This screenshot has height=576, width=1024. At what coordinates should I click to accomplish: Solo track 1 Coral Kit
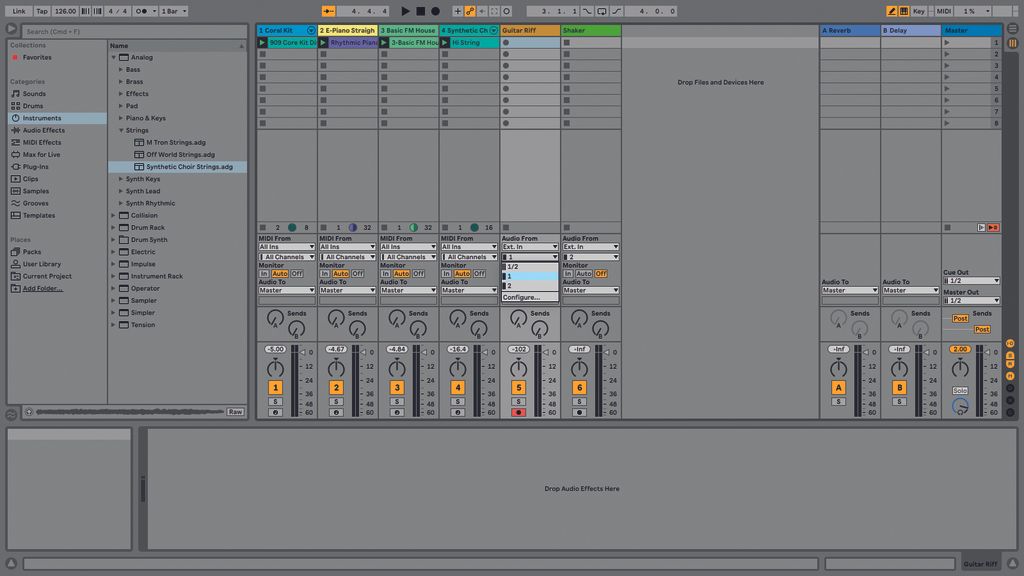coord(276,399)
